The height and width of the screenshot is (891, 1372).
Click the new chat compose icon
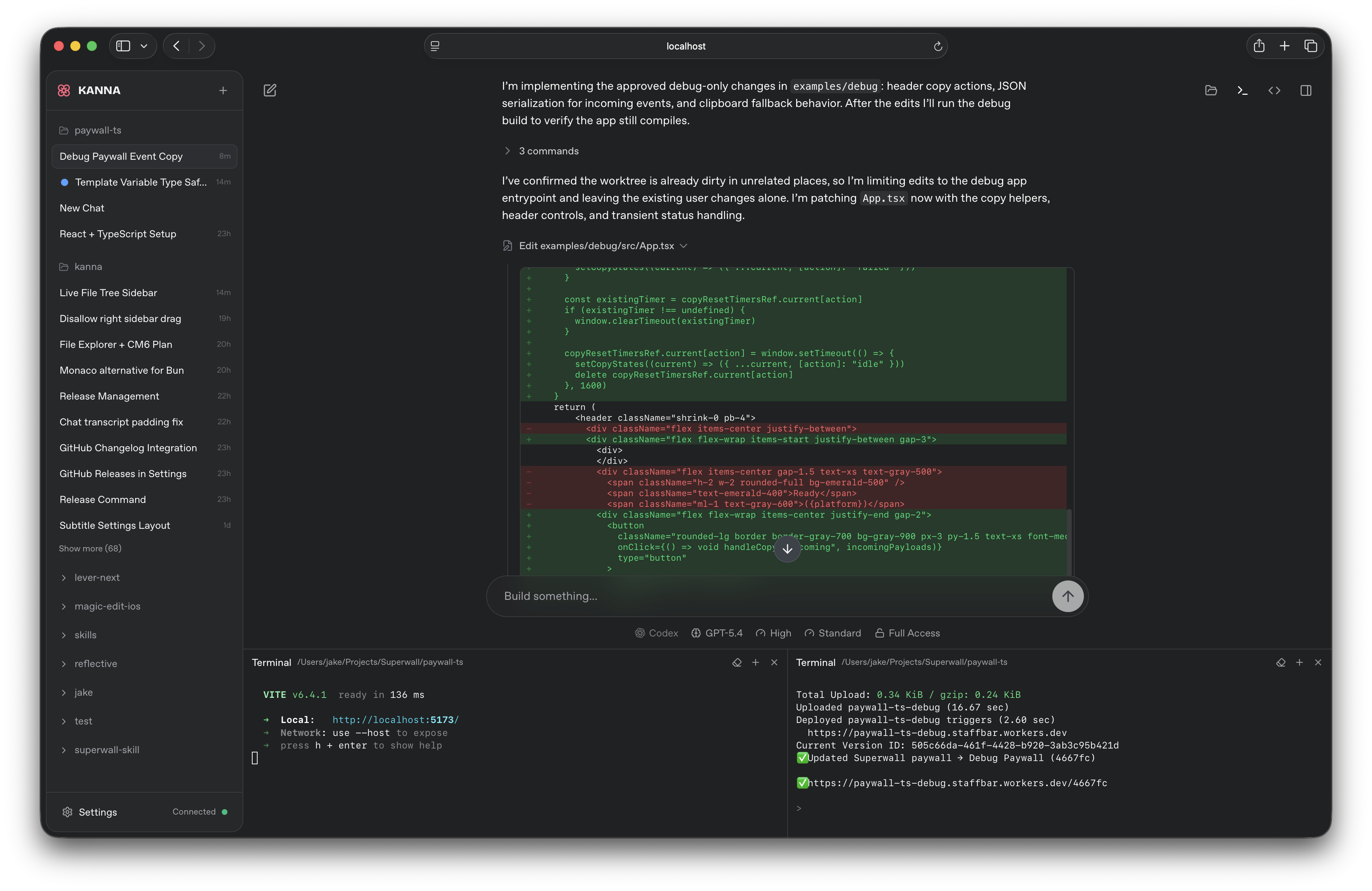click(270, 90)
